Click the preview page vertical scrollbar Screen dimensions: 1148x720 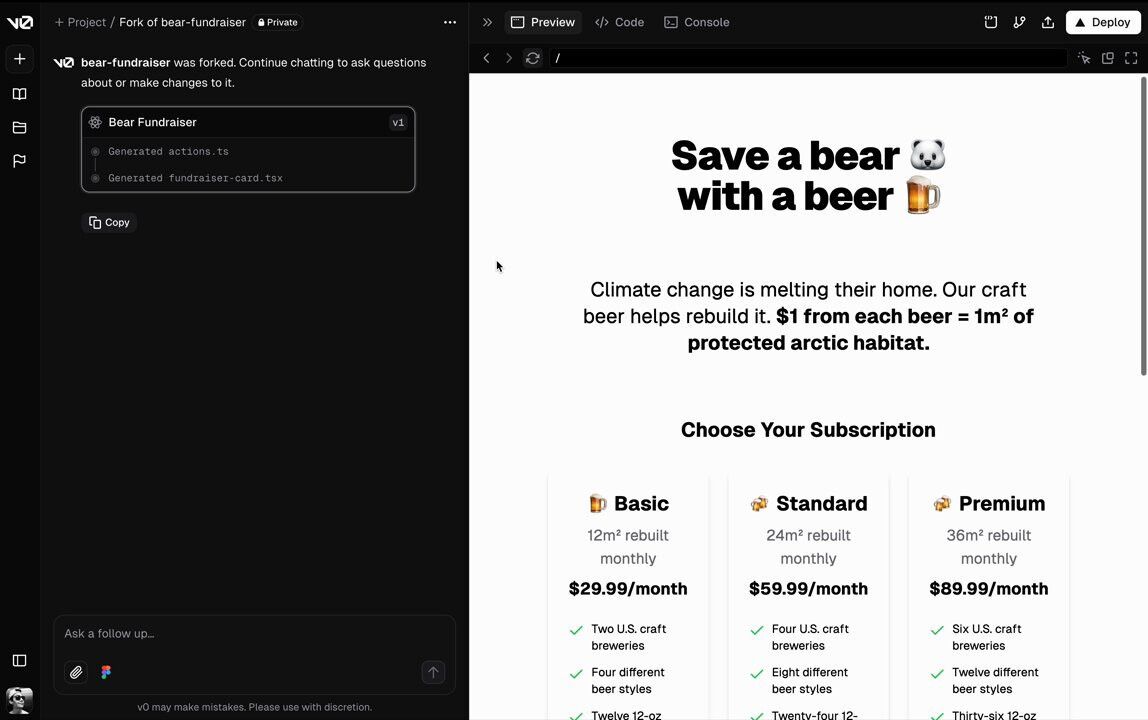(x=1143, y=226)
